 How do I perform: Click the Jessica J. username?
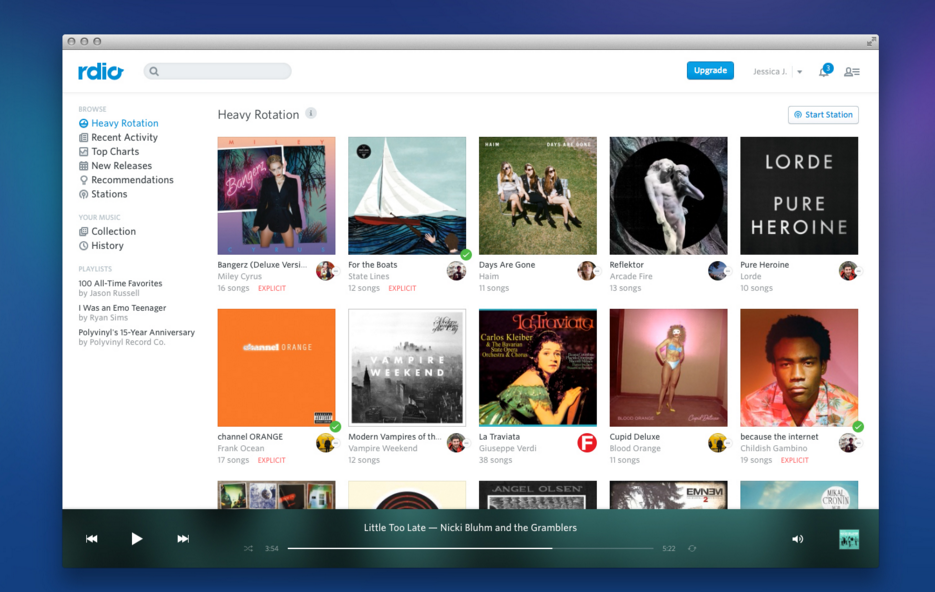click(x=770, y=72)
